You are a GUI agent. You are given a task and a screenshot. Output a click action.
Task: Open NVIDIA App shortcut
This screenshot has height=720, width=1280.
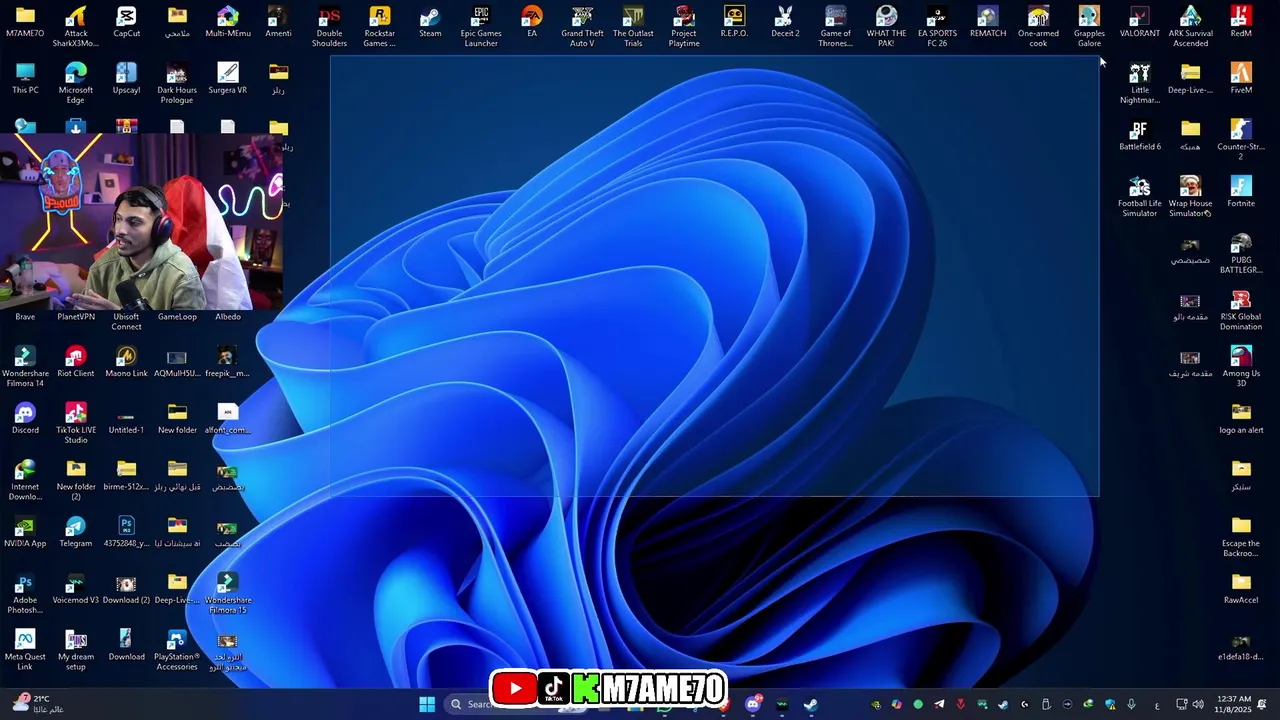(25, 532)
